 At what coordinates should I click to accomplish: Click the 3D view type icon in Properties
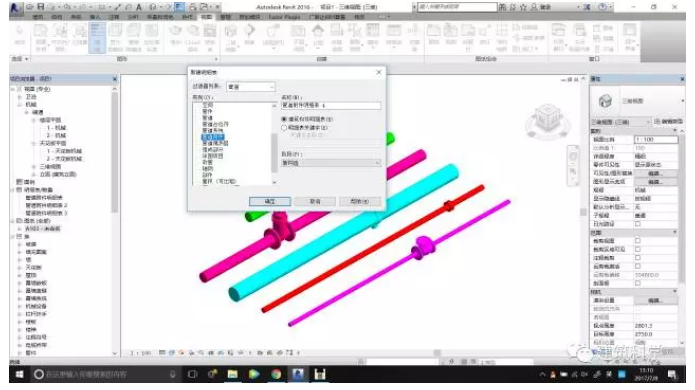point(605,101)
